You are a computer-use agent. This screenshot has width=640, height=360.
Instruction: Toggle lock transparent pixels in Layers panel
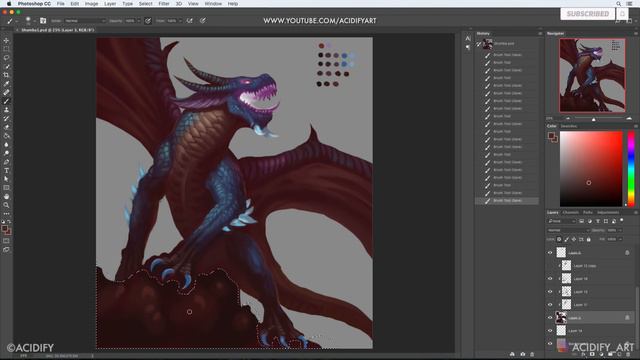pyautogui.click(x=559, y=239)
